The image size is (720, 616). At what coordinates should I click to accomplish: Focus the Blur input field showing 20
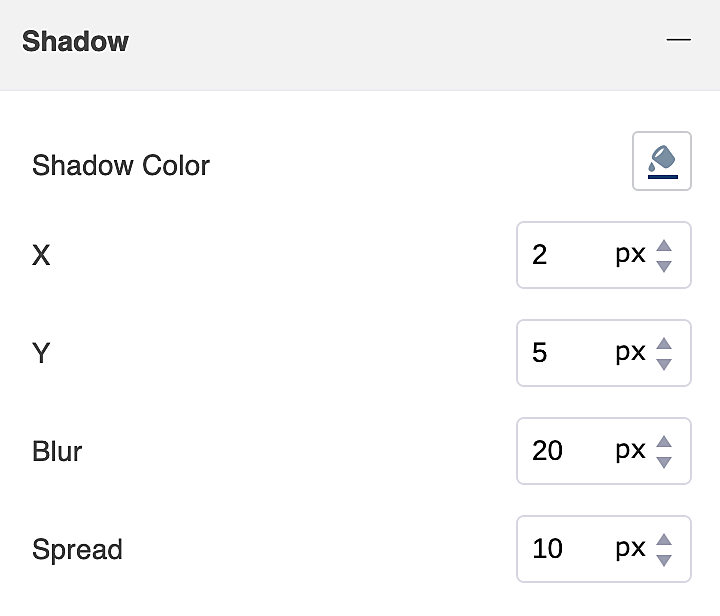[x=560, y=451]
